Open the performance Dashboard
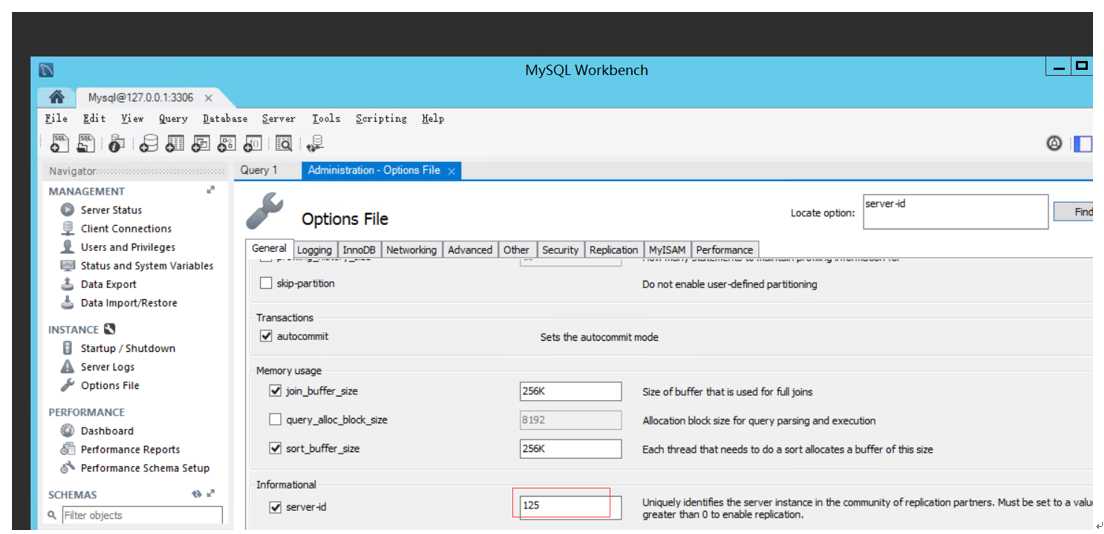Screen dimensions: 1104x534 107,430
